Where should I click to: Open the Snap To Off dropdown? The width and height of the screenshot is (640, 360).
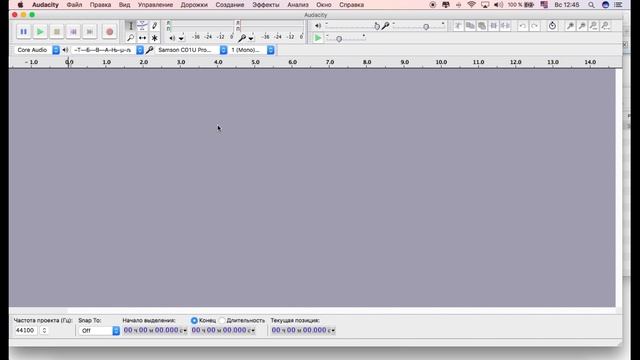99,331
